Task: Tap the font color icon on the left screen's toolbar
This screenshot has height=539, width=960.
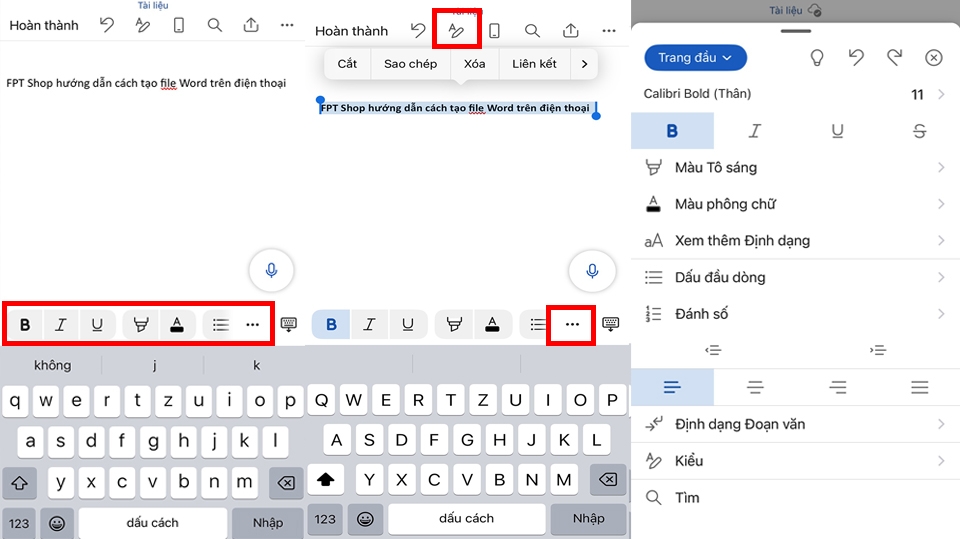Action: coord(177,325)
